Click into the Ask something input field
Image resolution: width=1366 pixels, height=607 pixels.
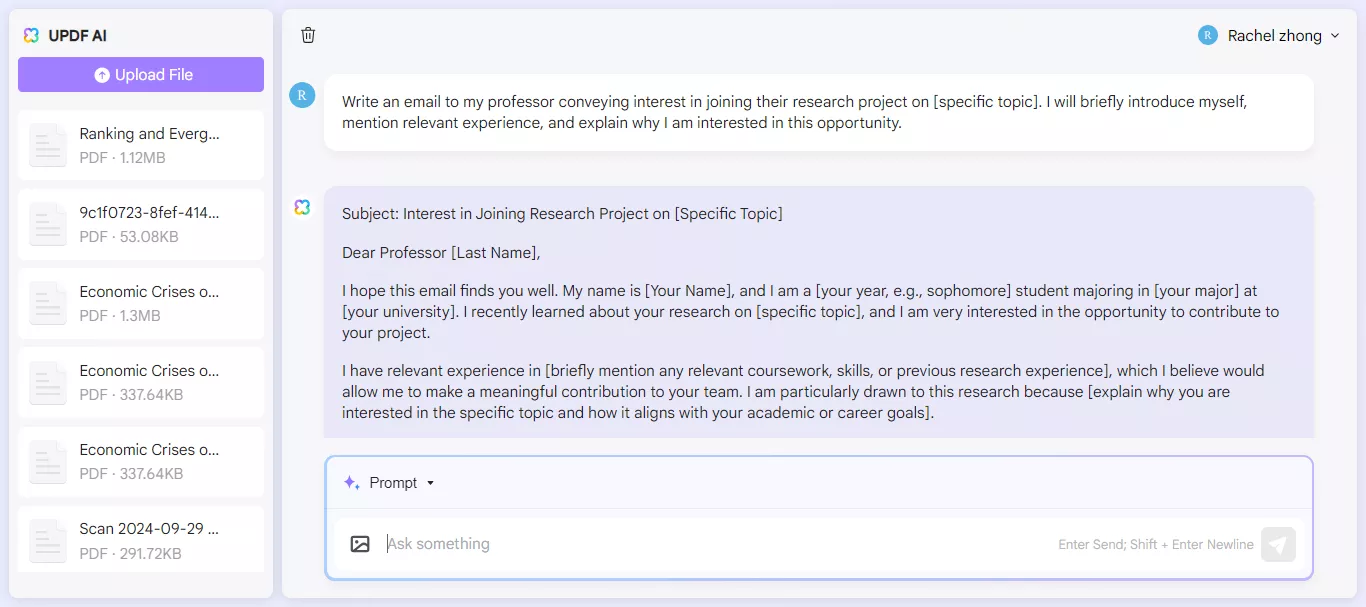tap(700, 543)
